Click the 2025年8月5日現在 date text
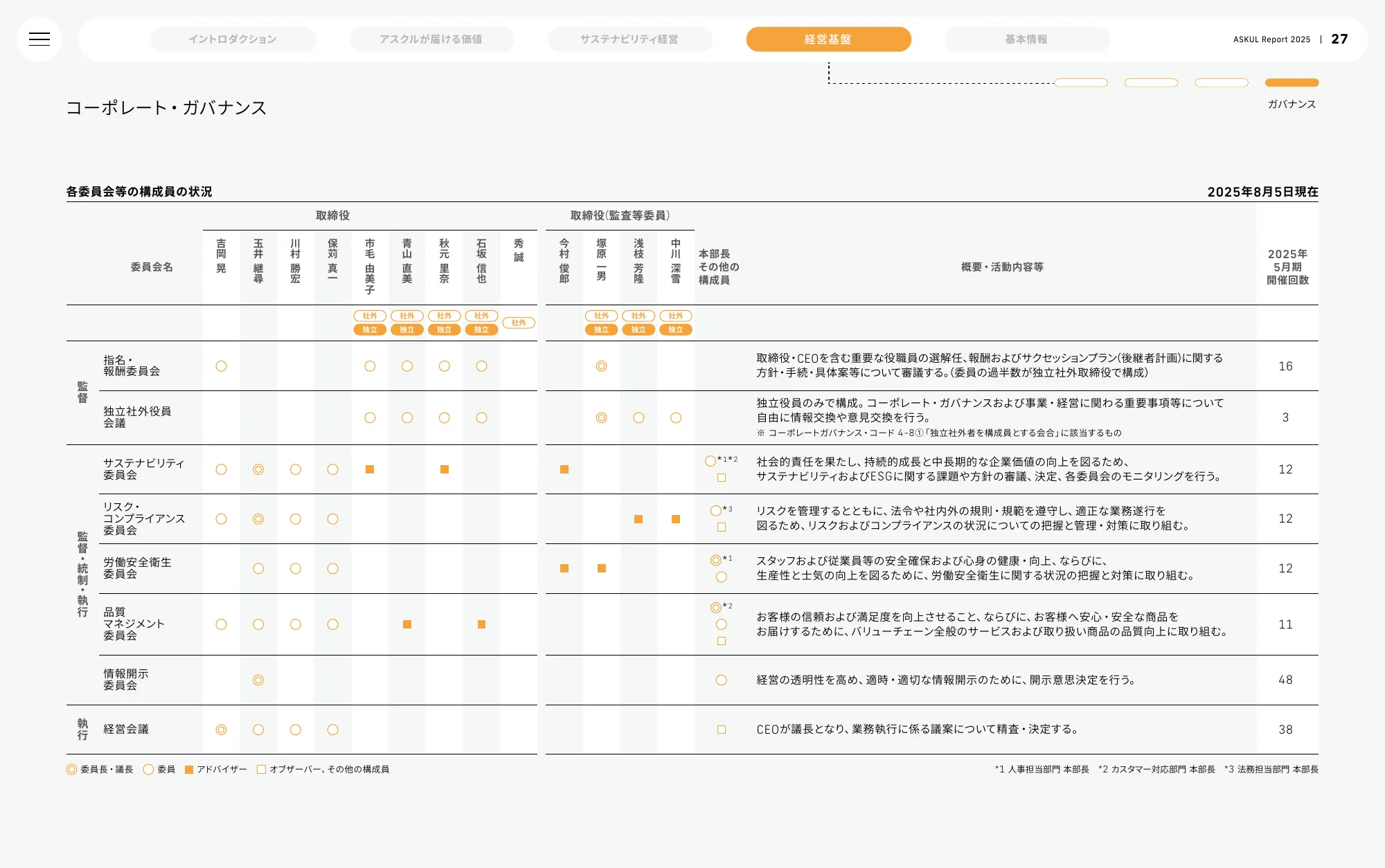The height and width of the screenshot is (868, 1385). click(1262, 192)
